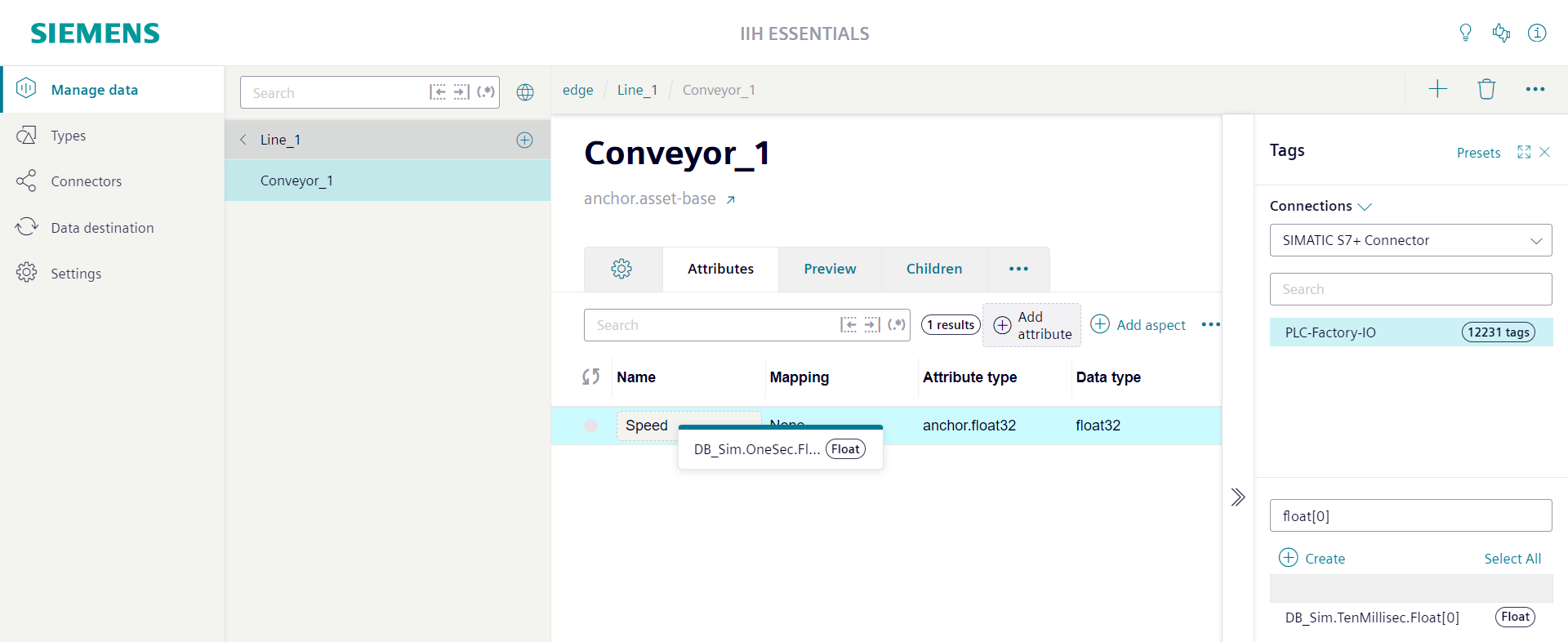Click Create tag button
Viewport: 1568px width, 642px height.
click(x=1312, y=558)
